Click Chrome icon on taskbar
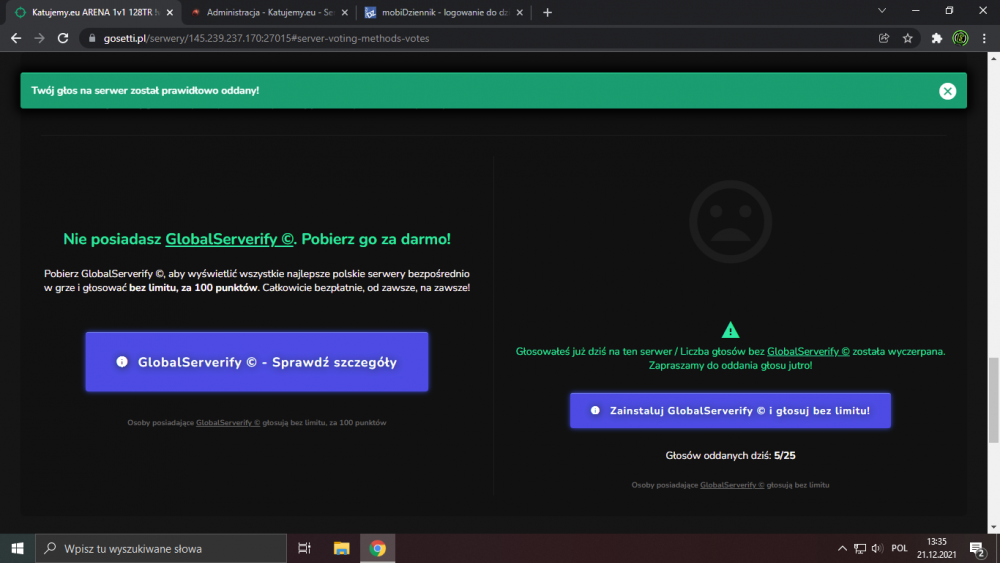The image size is (1000, 563). click(378, 548)
